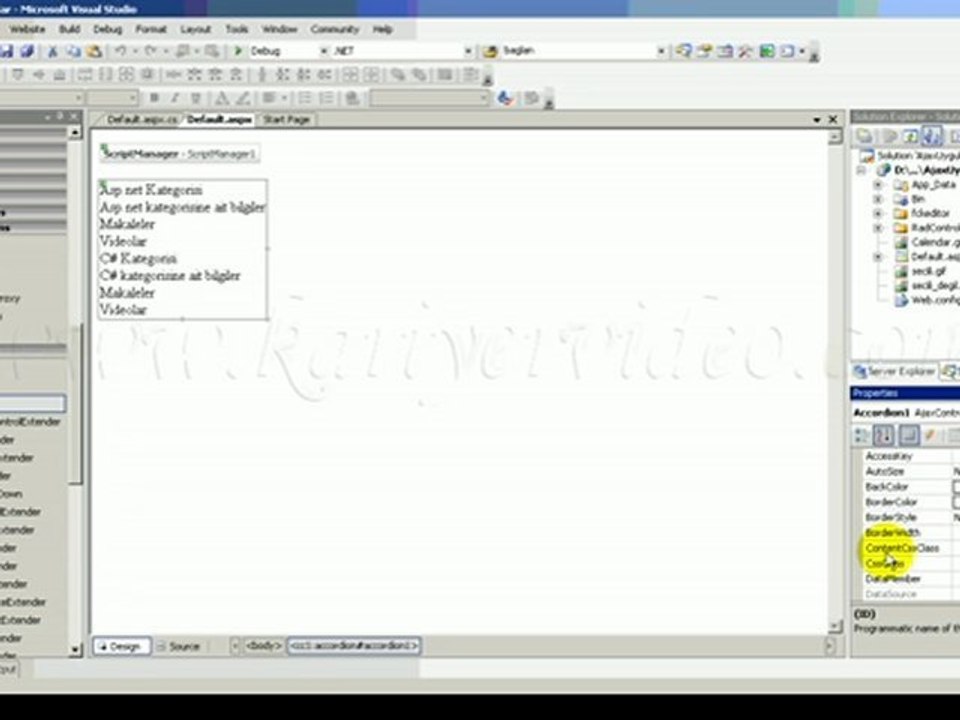Expand the App_Data folder node

point(878,184)
